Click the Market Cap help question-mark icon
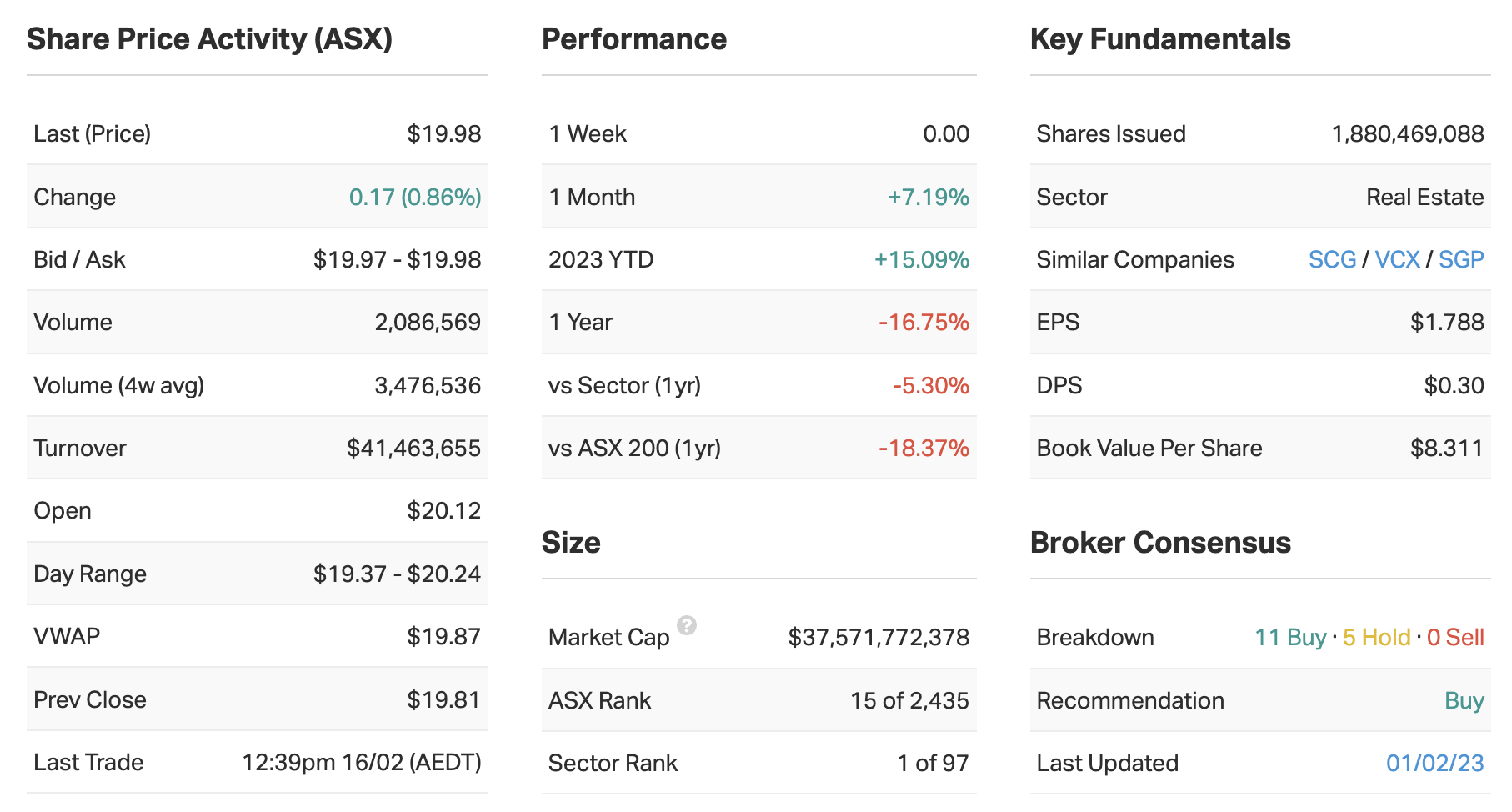The width and height of the screenshot is (1512, 812). [x=687, y=625]
